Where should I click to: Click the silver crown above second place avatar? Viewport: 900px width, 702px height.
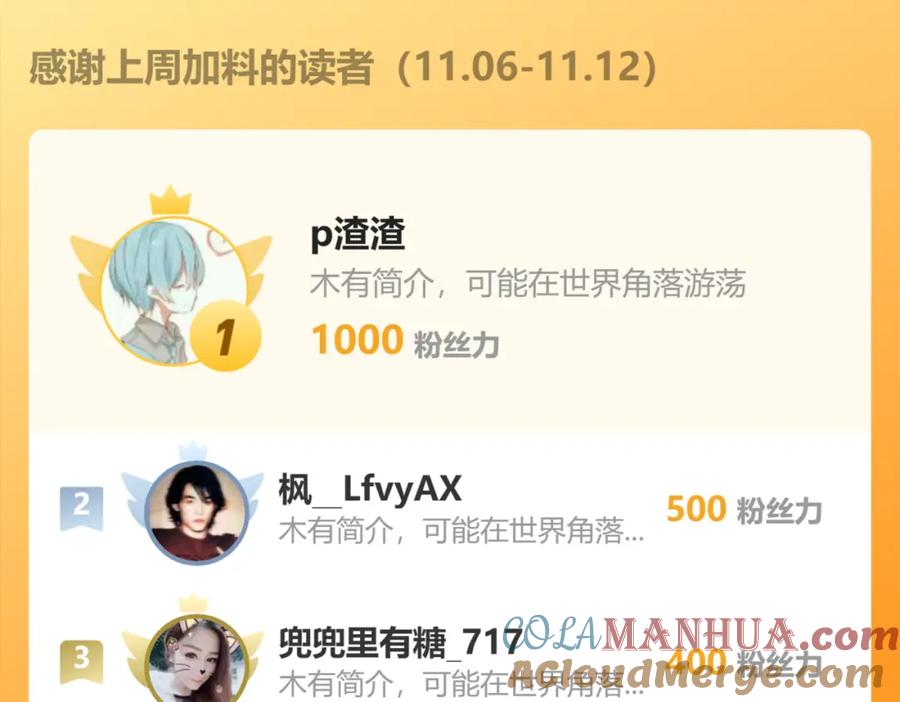193,451
